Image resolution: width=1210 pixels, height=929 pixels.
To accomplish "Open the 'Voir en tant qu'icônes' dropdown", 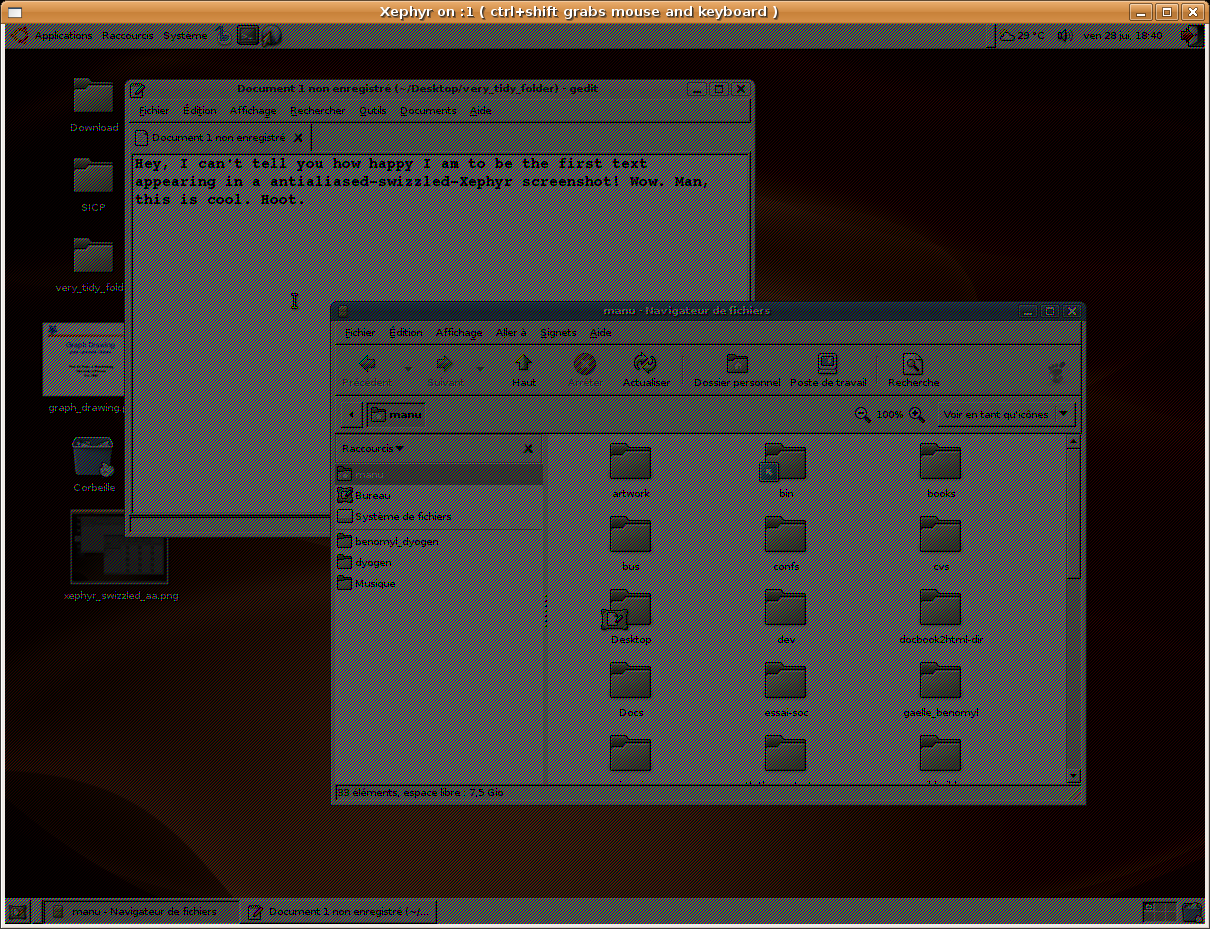I will (x=1004, y=414).
